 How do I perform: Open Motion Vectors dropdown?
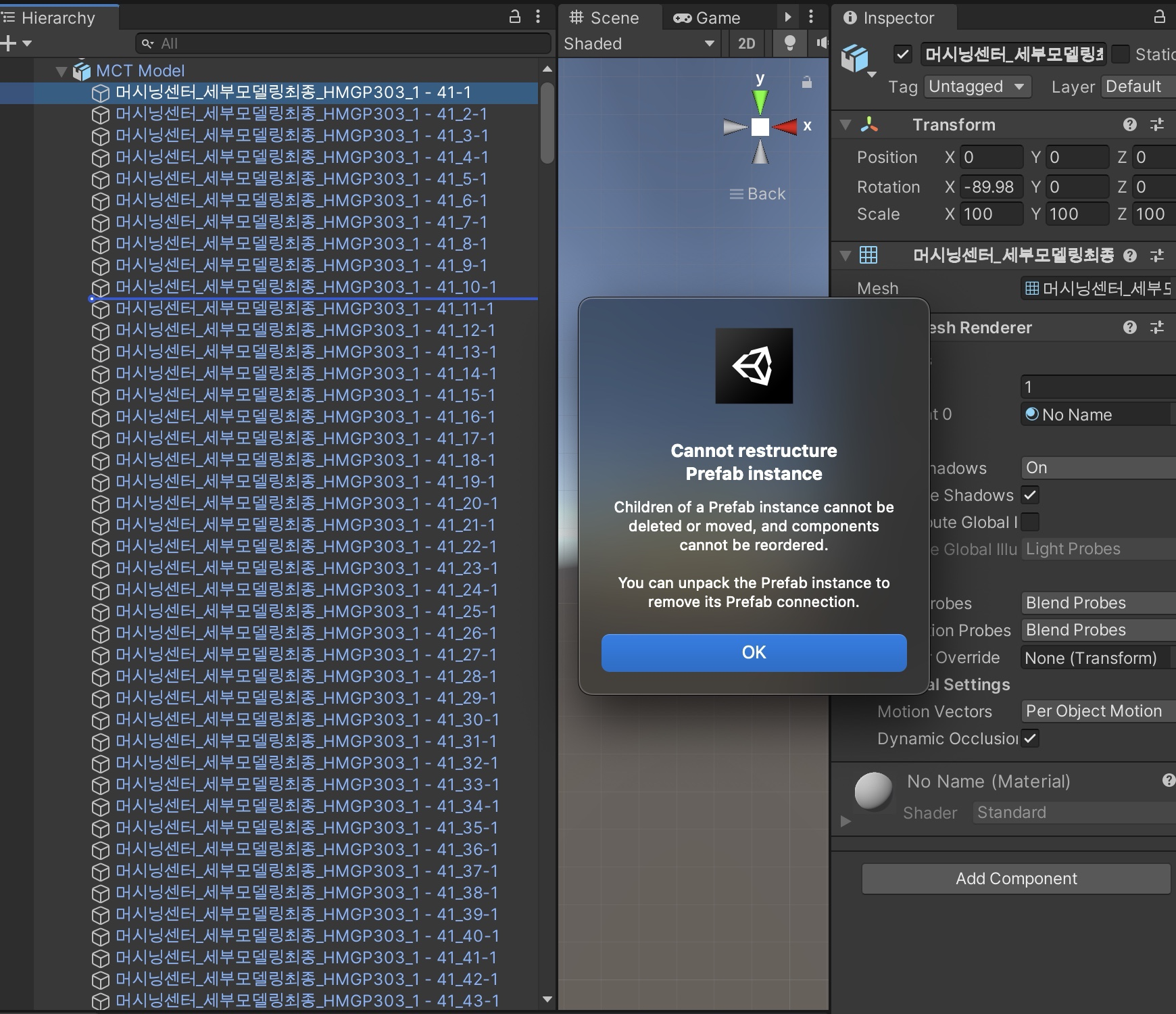coord(1098,711)
